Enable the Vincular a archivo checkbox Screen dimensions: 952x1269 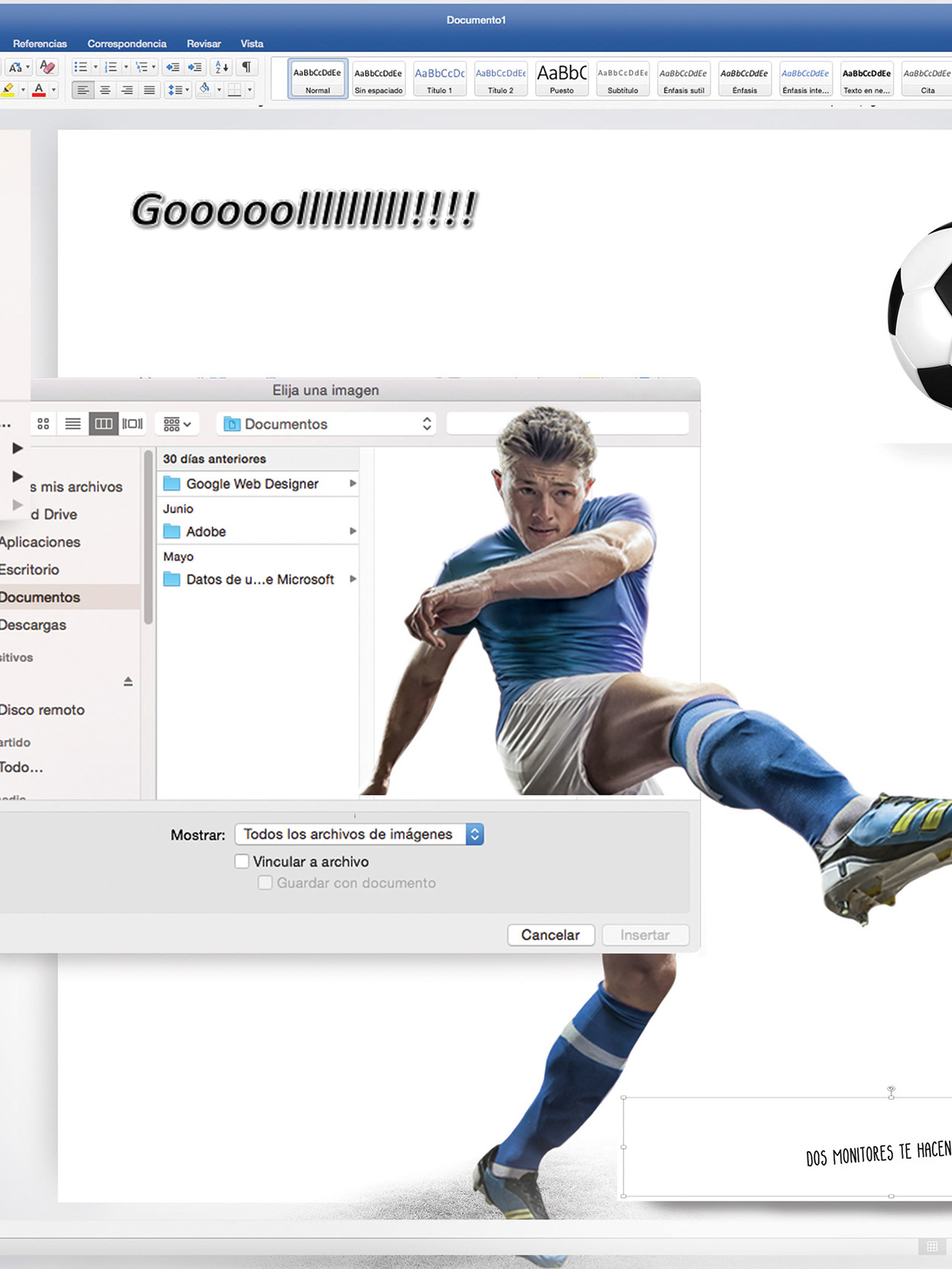[242, 861]
